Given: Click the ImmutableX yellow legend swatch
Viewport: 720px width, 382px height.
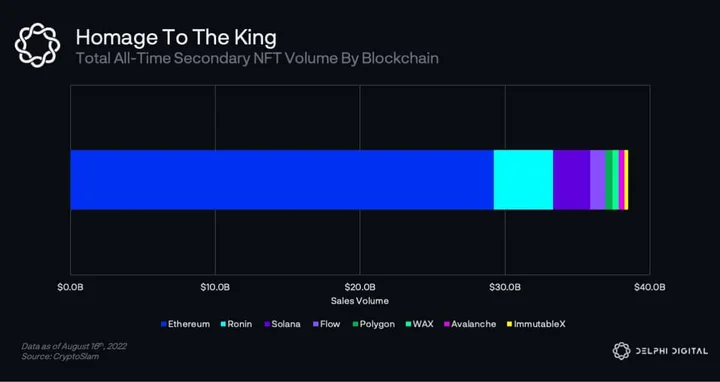Looking at the screenshot, I should click(509, 325).
